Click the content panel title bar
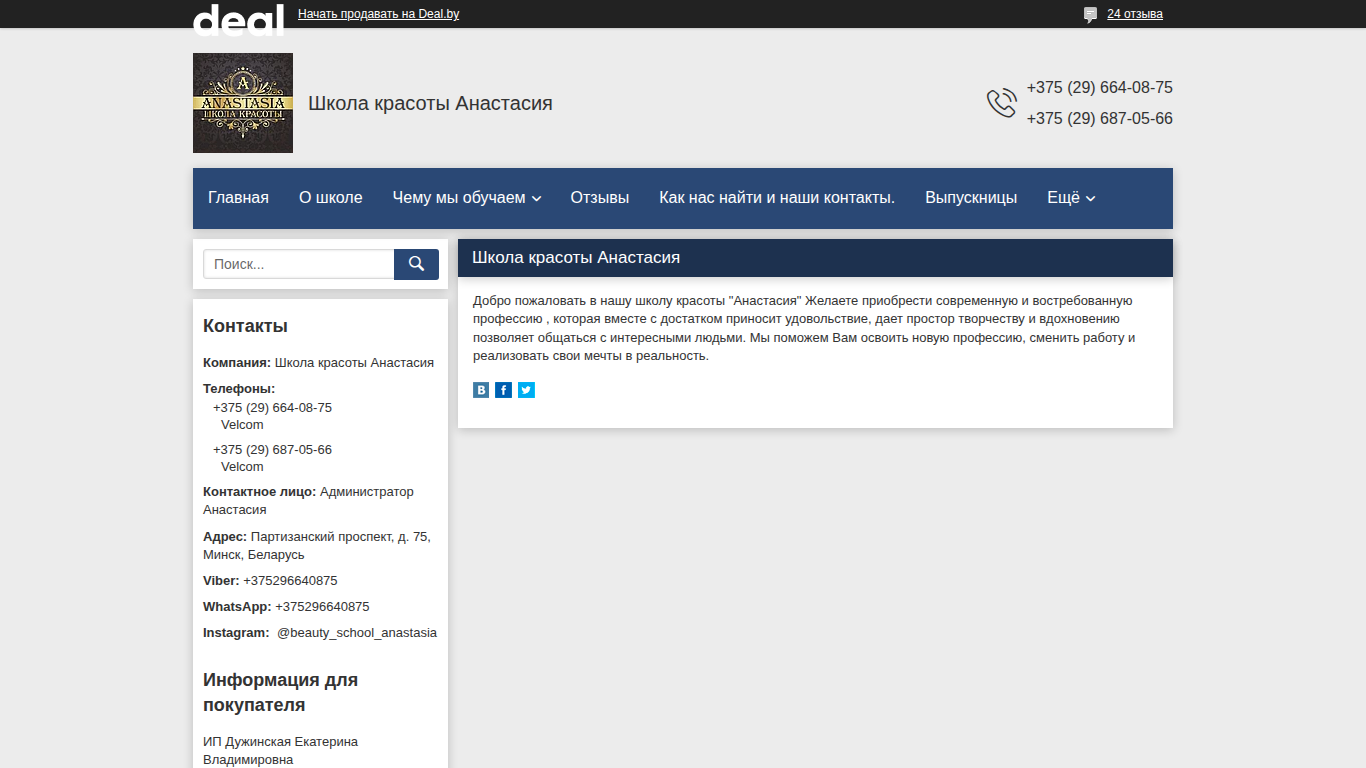The height and width of the screenshot is (768, 1366). point(815,258)
